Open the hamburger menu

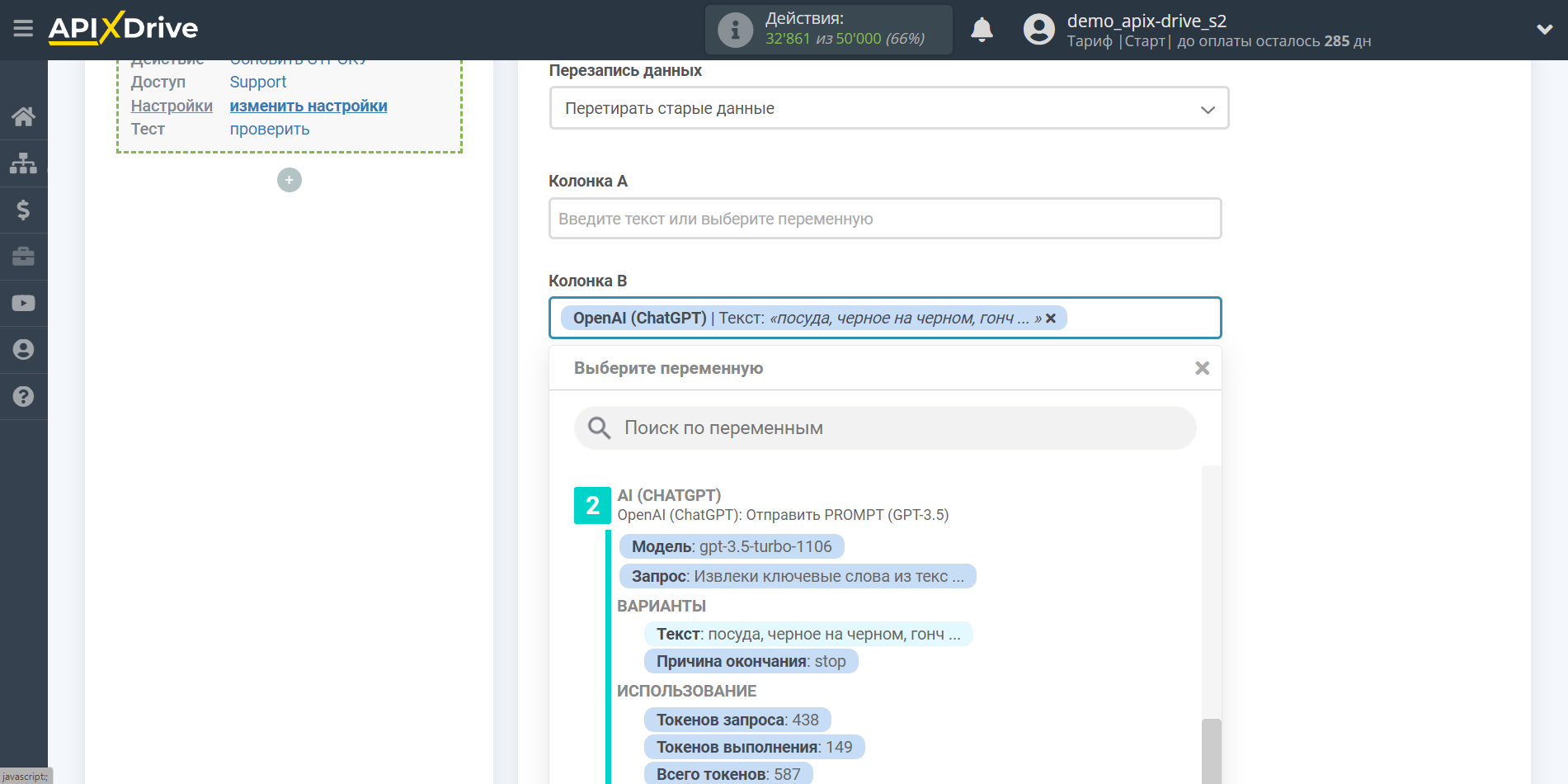pos(23,29)
